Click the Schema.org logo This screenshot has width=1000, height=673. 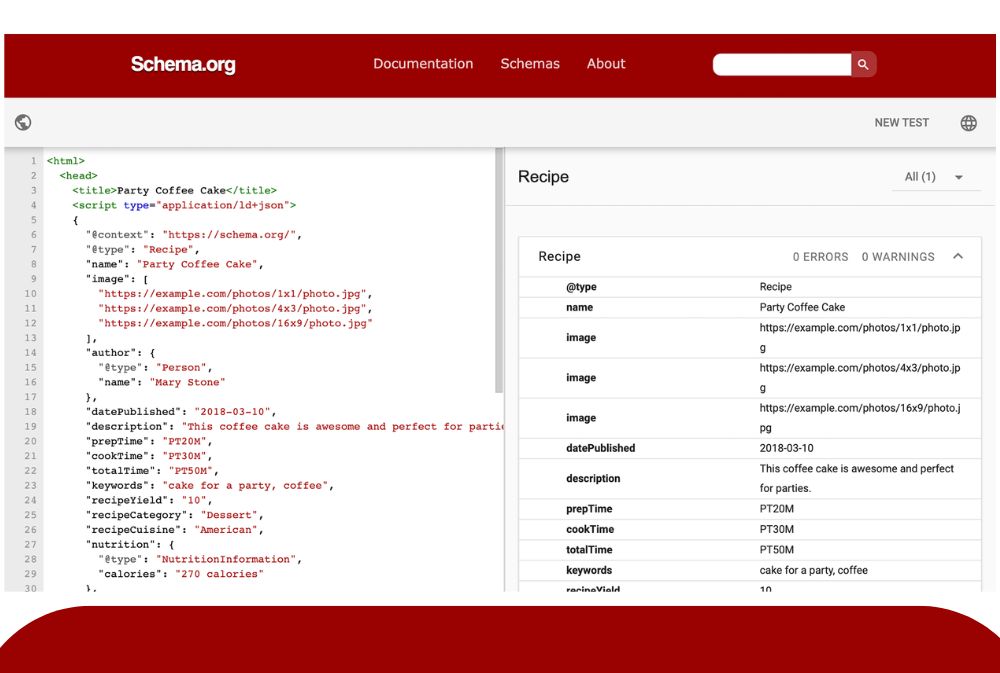pyautogui.click(x=184, y=64)
